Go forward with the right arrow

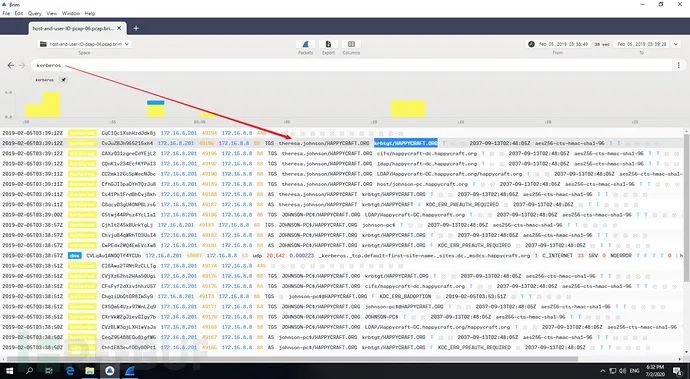[x=22, y=65]
